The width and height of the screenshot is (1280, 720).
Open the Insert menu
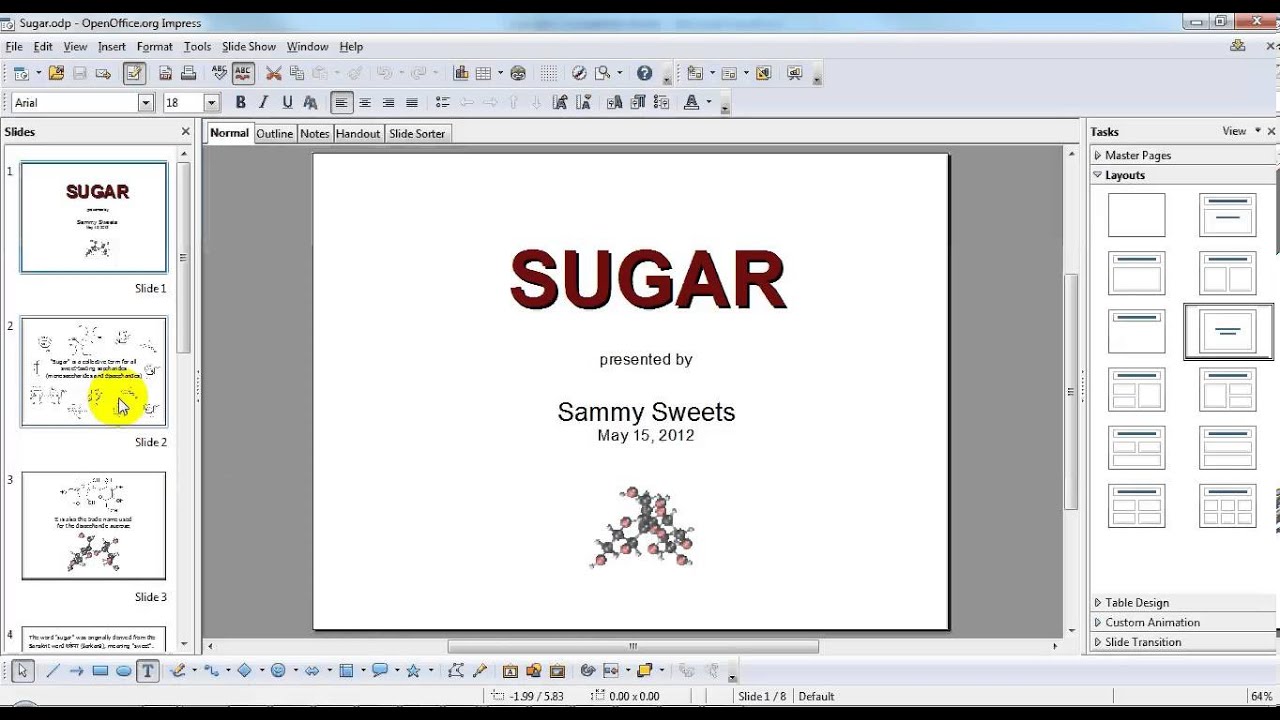tap(112, 46)
